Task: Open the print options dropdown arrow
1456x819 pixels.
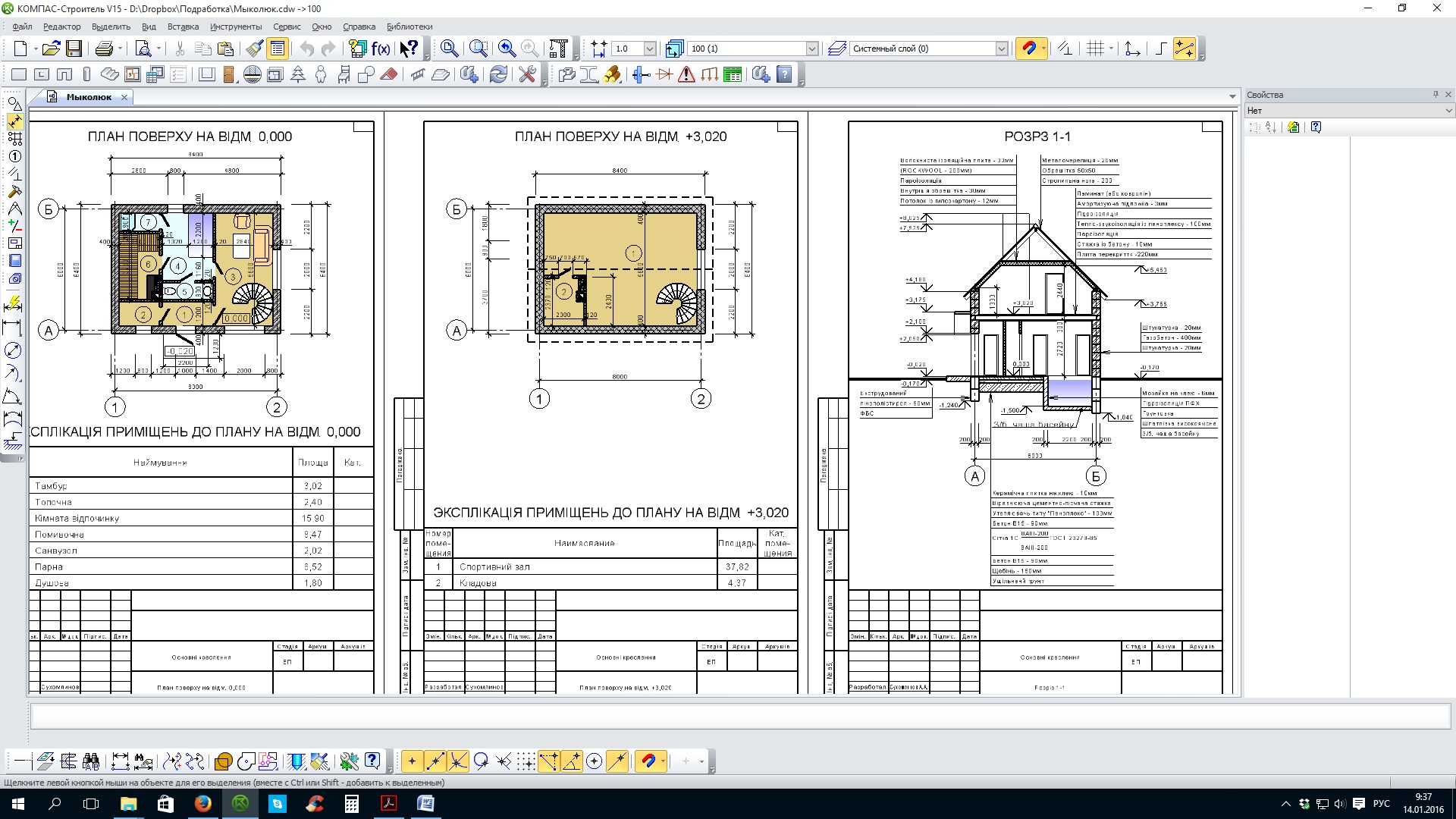Action: point(120,49)
